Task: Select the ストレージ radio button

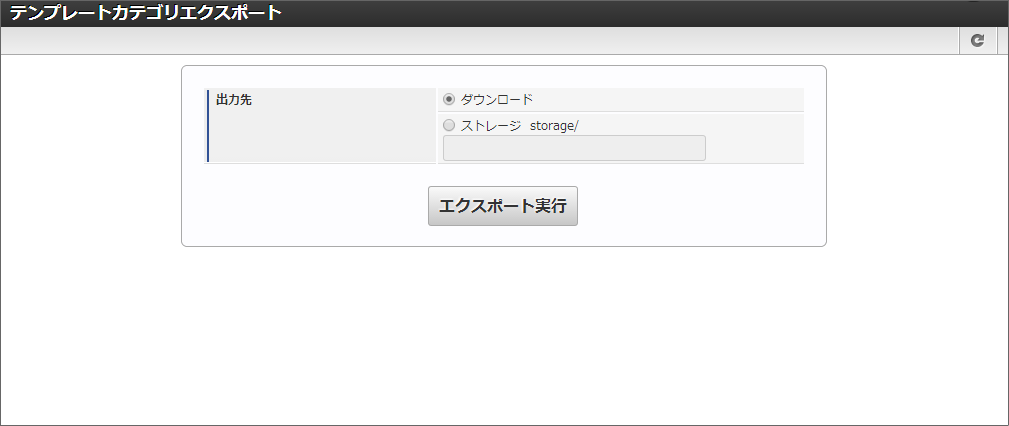Action: [x=449, y=126]
